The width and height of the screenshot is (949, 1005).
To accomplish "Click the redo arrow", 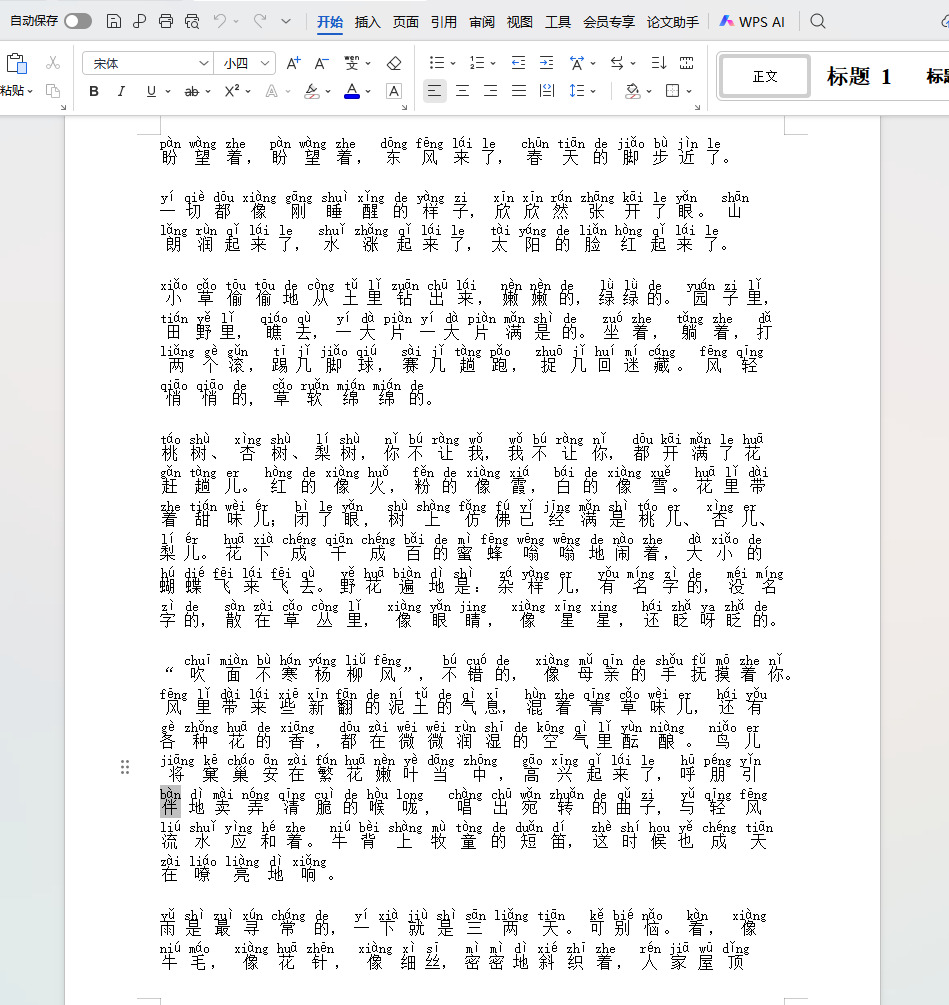I will click(x=260, y=21).
